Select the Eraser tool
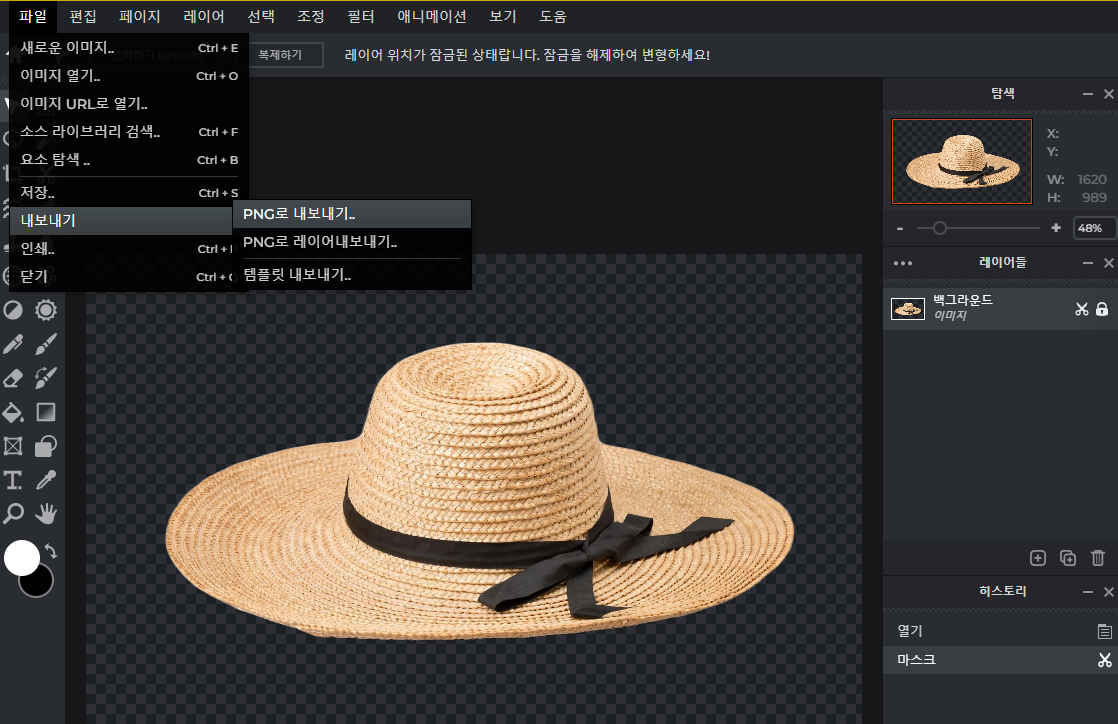The height and width of the screenshot is (724, 1118). pos(13,378)
